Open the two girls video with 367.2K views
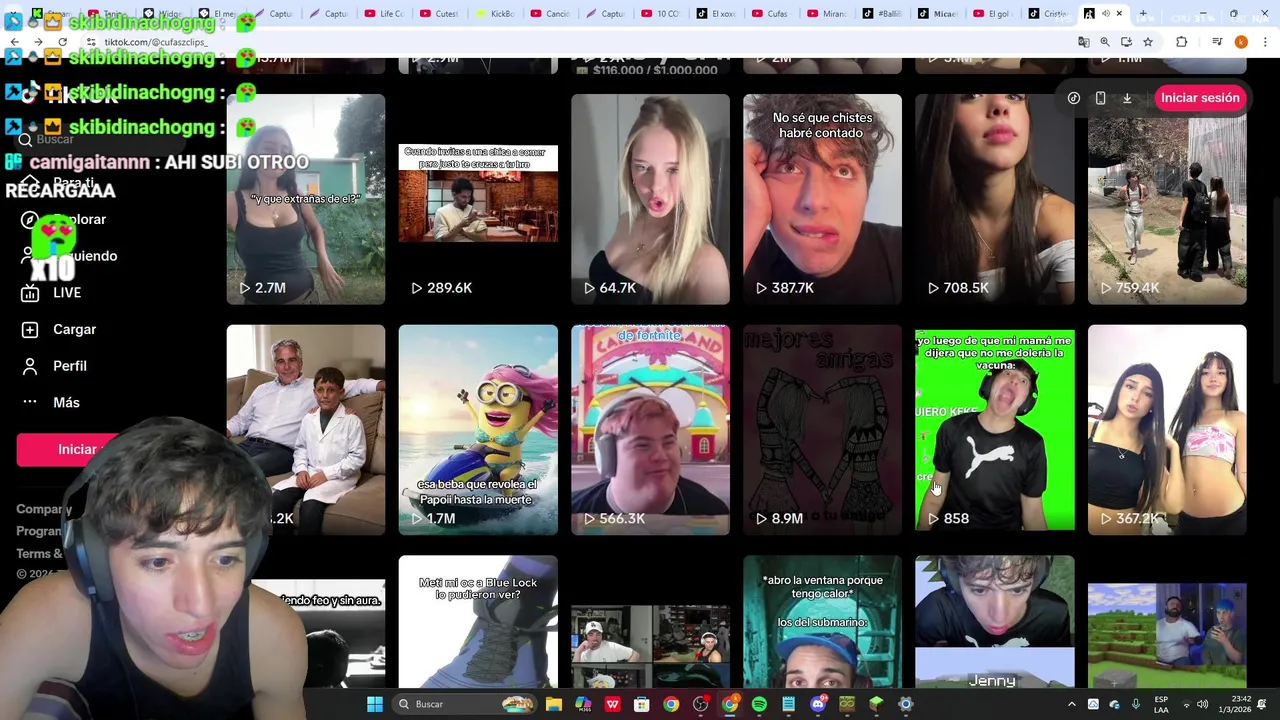Screen dimensions: 1280x720 pyautogui.click(x=1167, y=430)
